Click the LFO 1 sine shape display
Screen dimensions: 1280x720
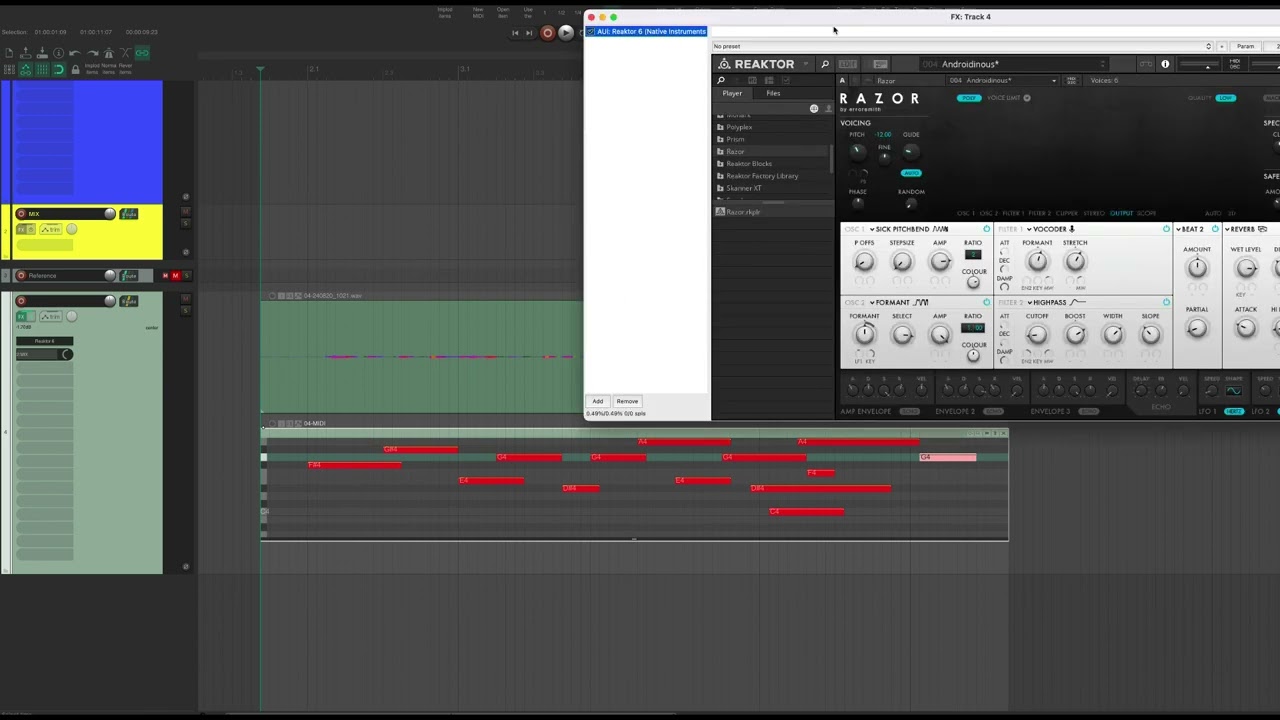point(1233,391)
